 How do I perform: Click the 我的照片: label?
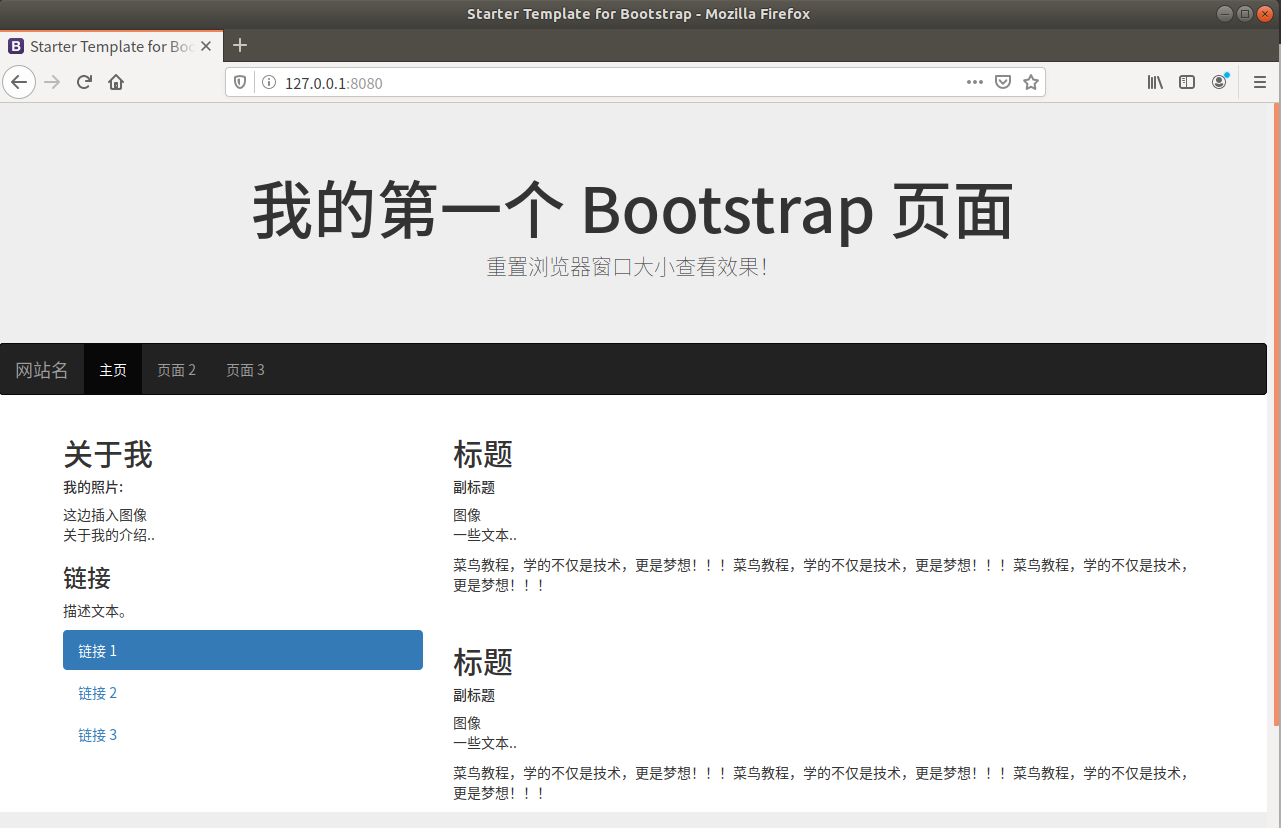[x=93, y=488]
